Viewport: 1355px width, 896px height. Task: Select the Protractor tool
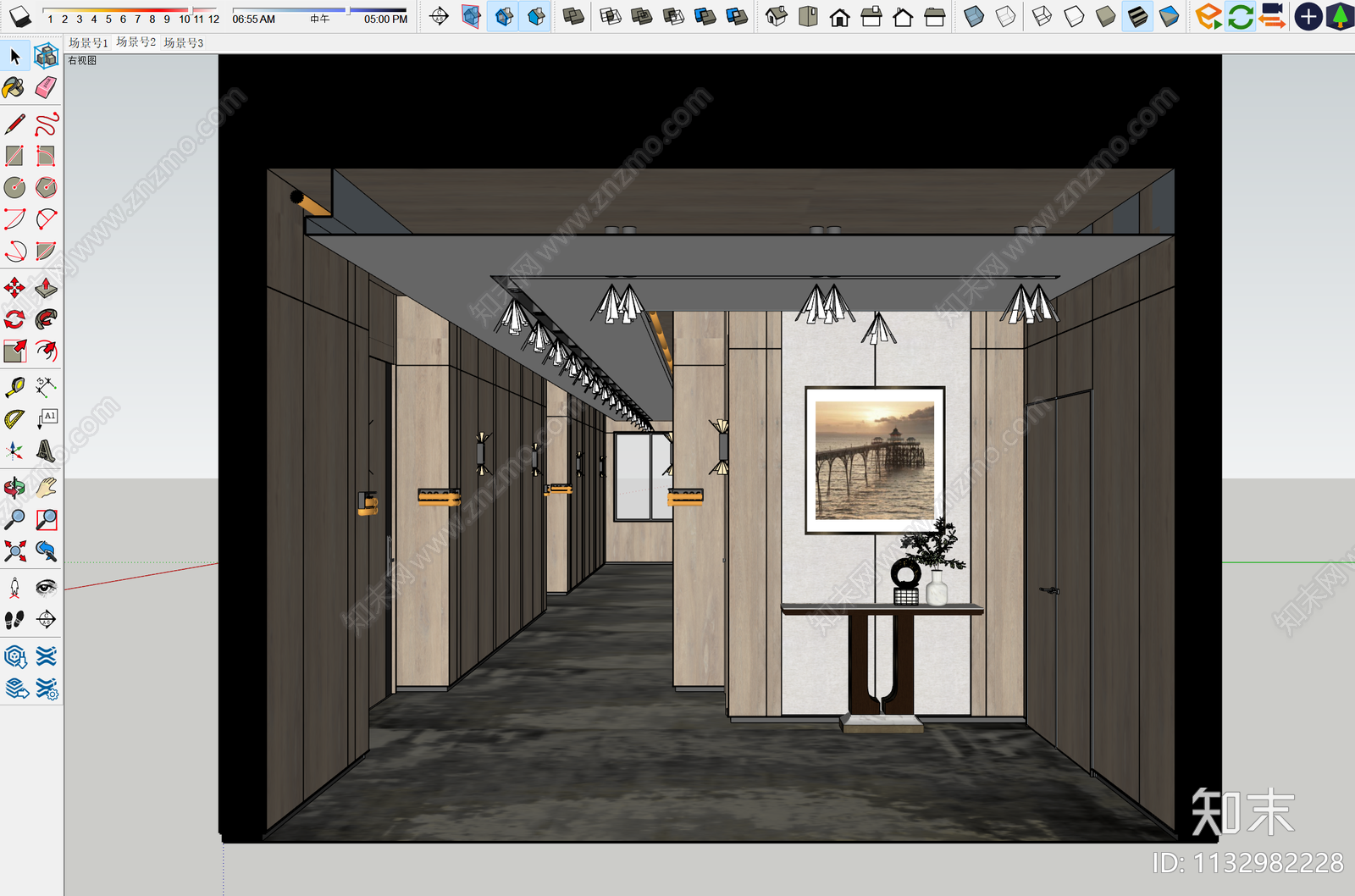[x=14, y=418]
